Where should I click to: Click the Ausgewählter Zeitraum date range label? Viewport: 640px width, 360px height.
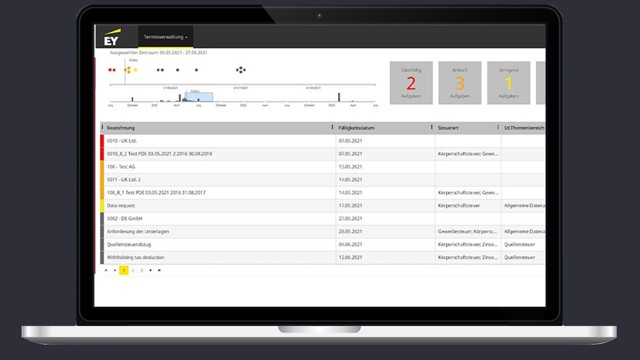158,53
